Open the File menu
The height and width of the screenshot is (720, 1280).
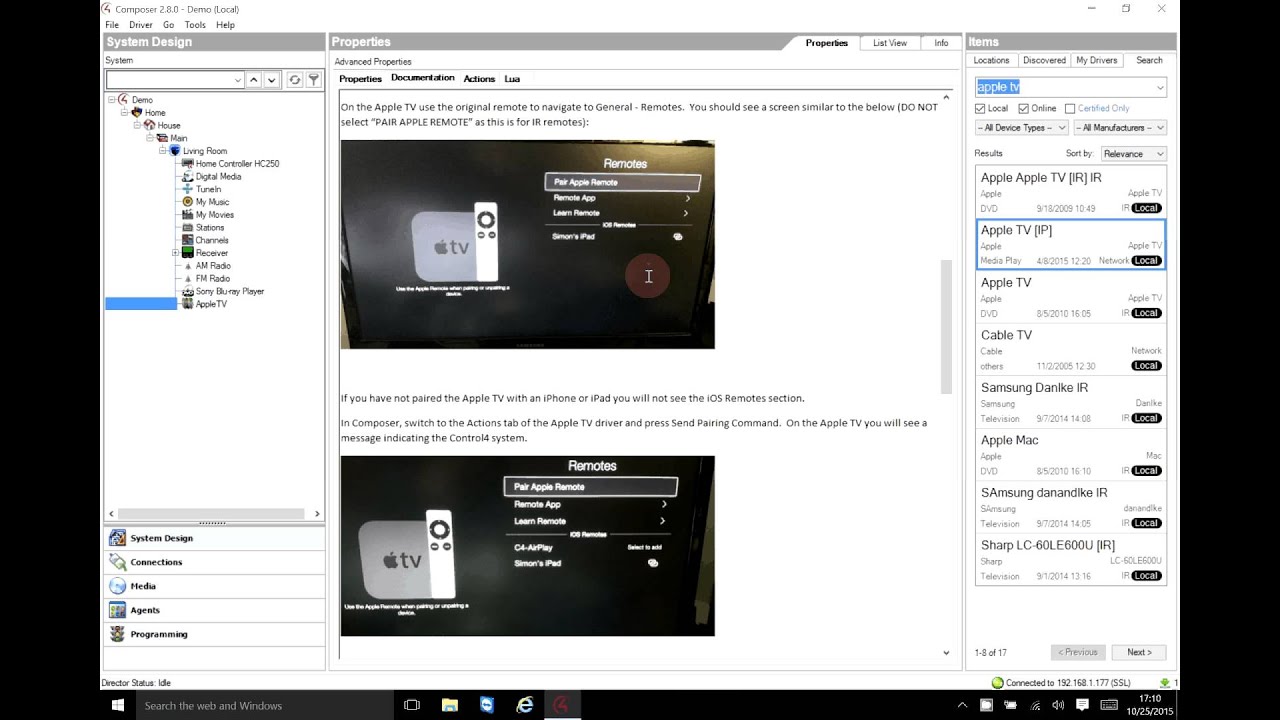click(x=112, y=24)
